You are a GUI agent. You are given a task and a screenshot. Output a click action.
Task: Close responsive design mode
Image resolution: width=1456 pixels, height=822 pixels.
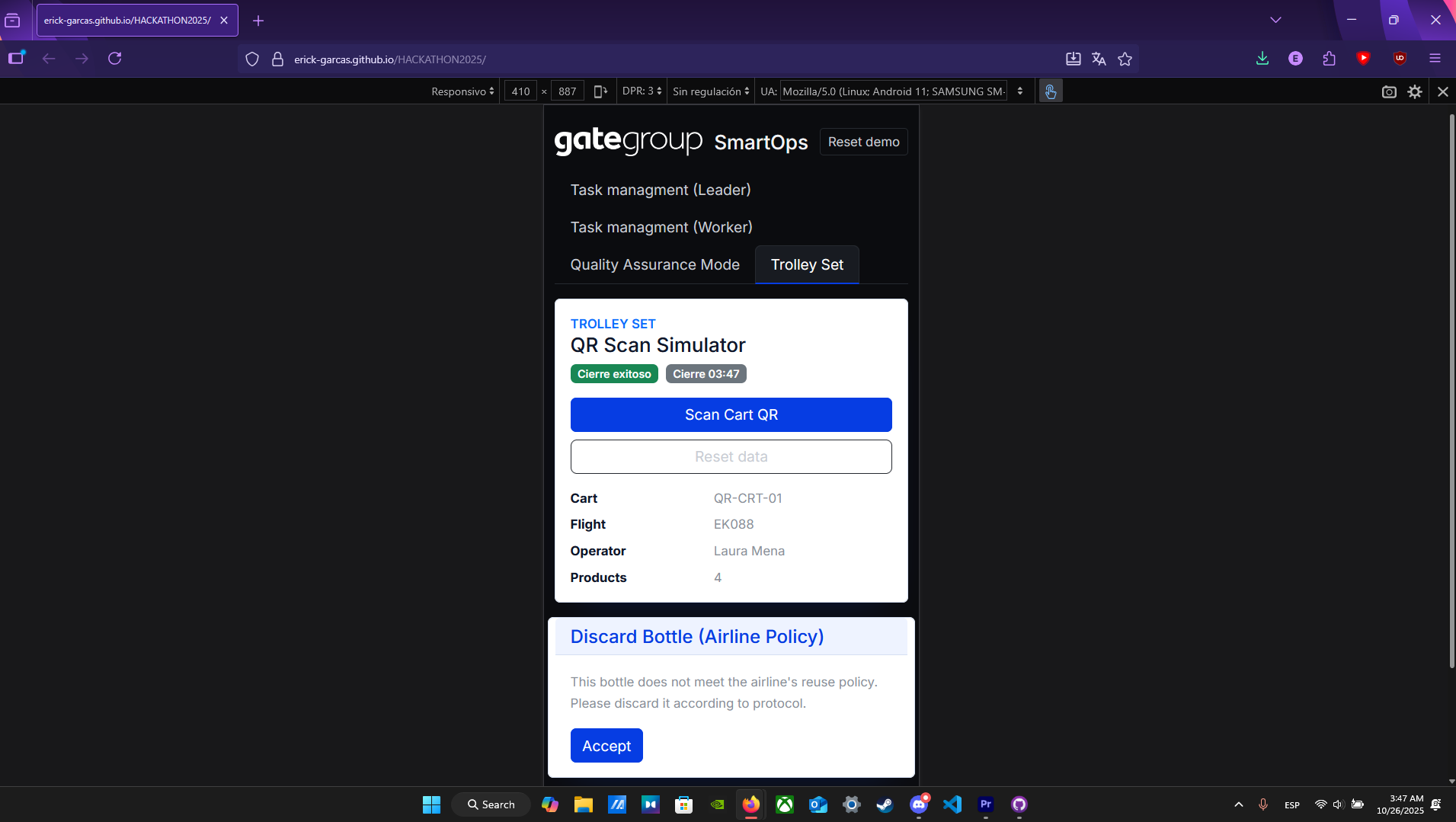1442,91
